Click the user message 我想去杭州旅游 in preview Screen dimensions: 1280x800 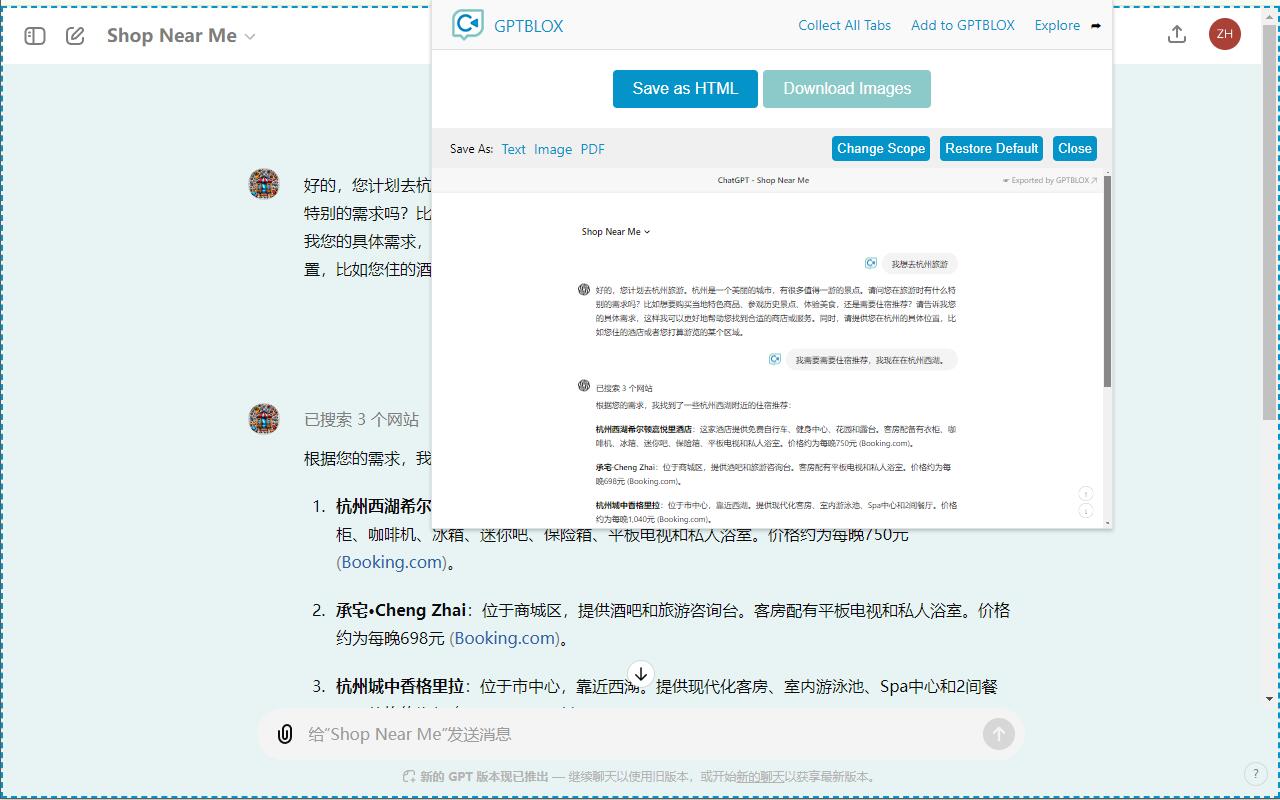(919, 264)
